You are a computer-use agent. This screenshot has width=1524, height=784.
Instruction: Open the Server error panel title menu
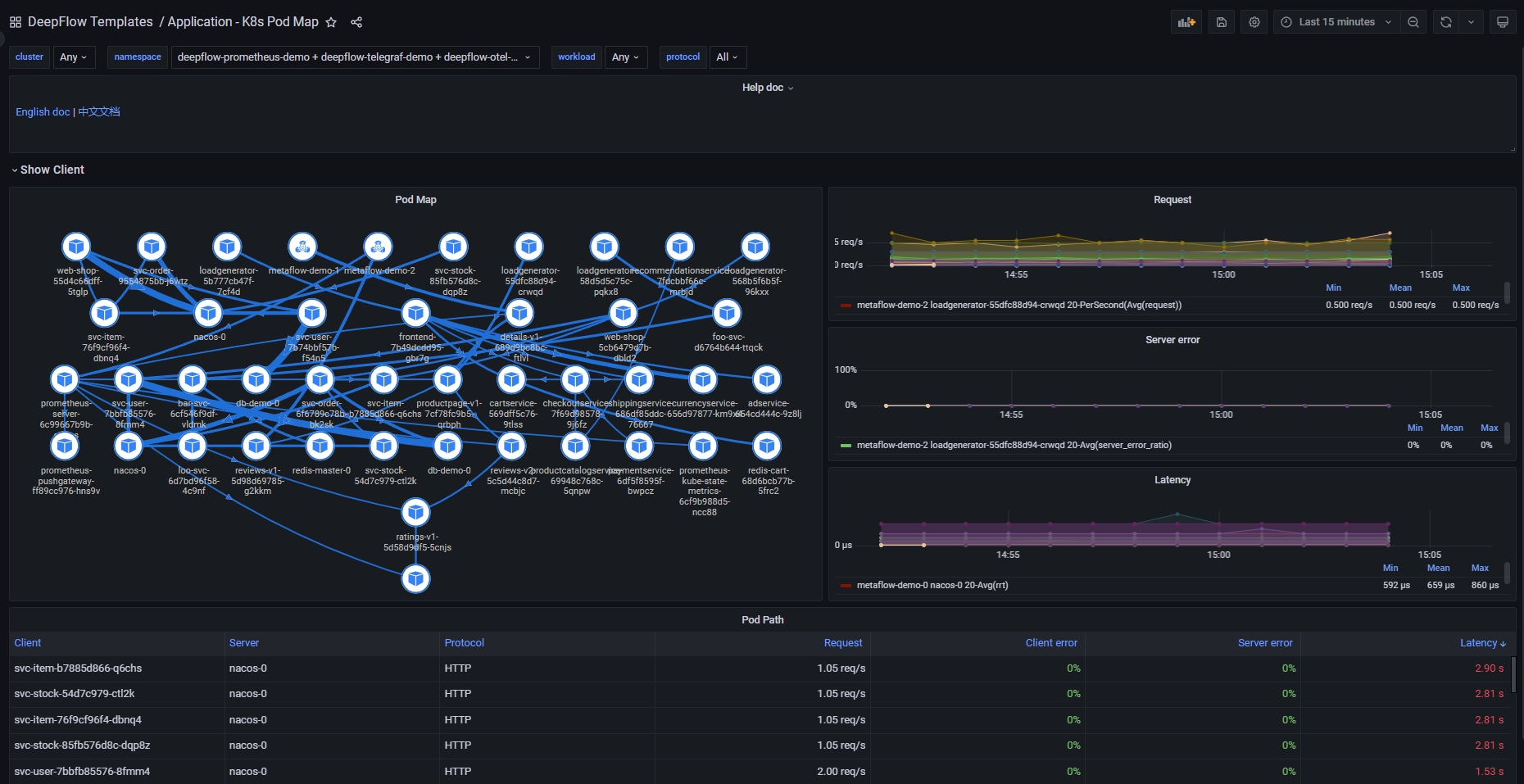[1172, 340]
